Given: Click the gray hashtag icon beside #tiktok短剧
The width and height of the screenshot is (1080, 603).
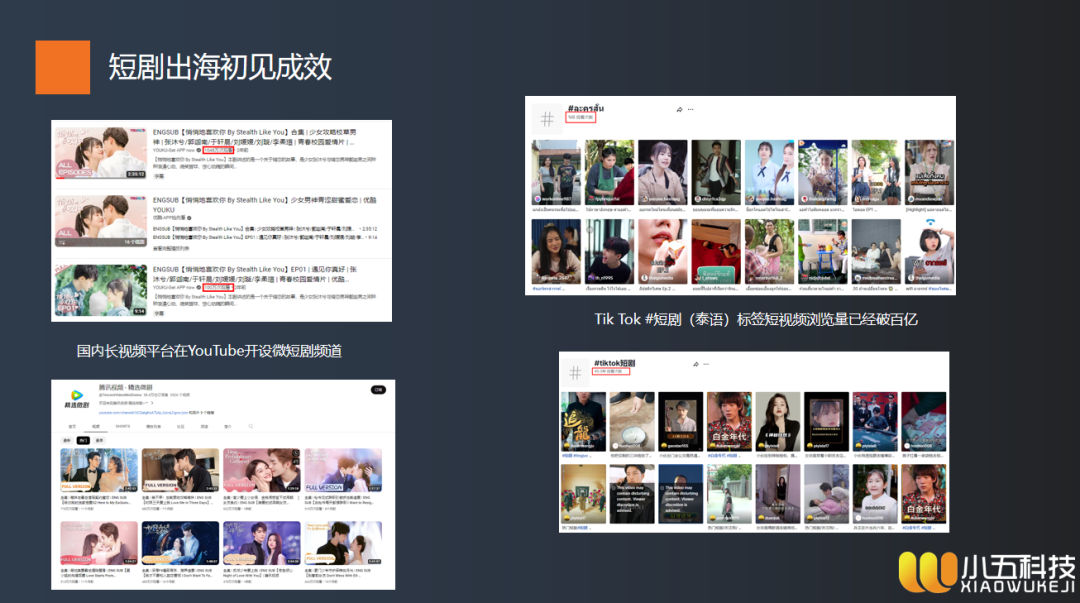Looking at the screenshot, I should [575, 373].
